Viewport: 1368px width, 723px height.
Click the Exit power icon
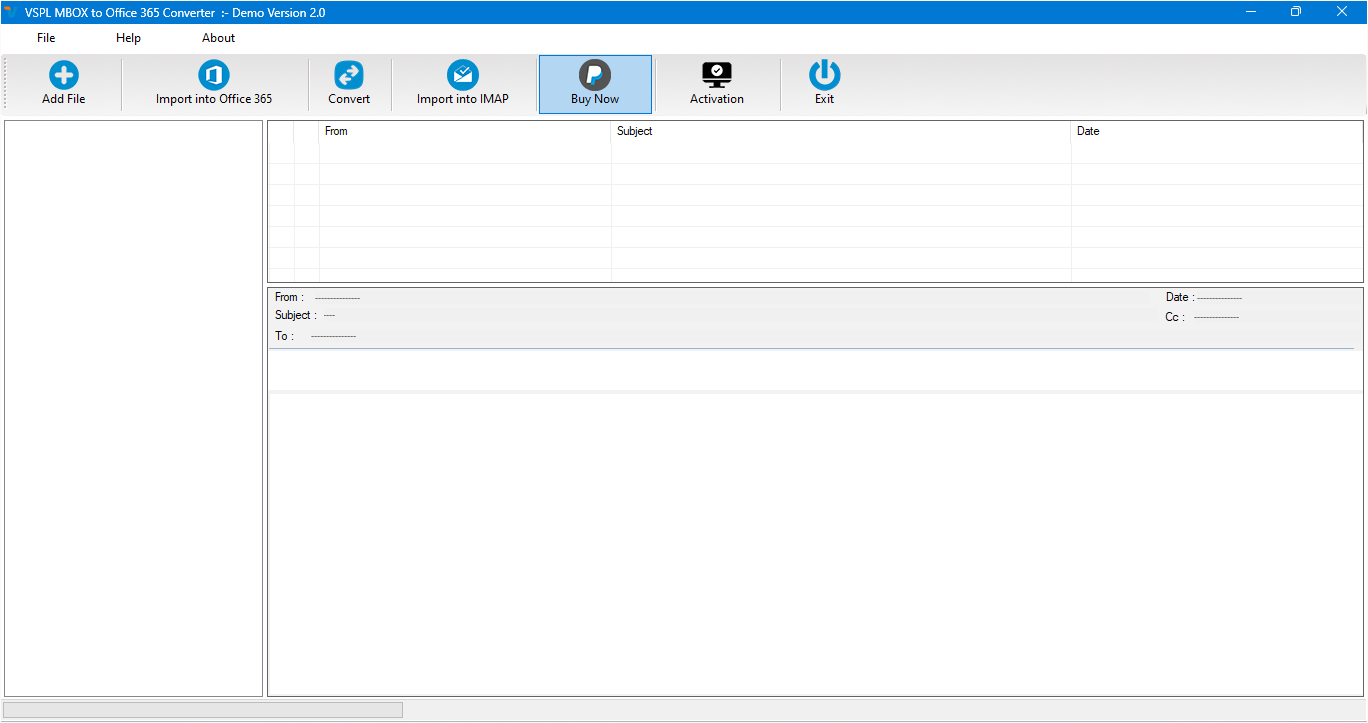pyautogui.click(x=825, y=75)
